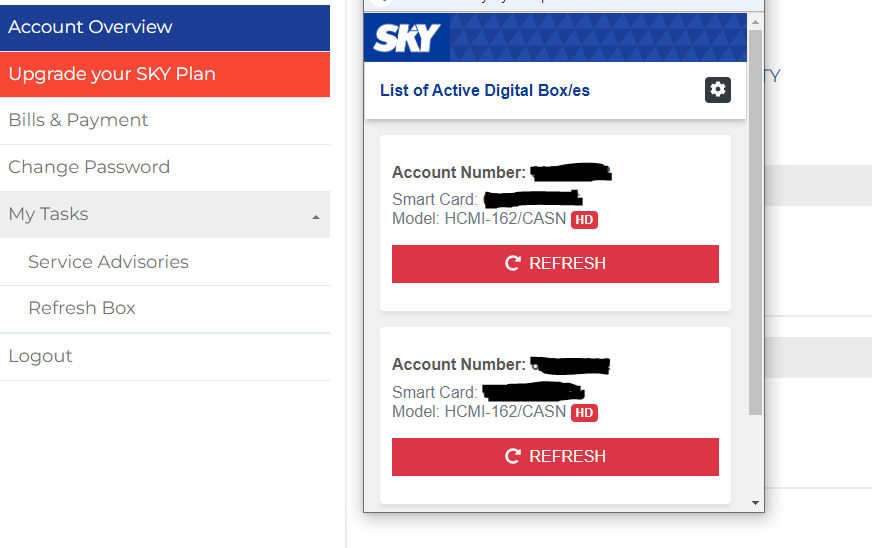Click Logout in the sidebar
The height and width of the screenshot is (548, 872).
click(40, 356)
